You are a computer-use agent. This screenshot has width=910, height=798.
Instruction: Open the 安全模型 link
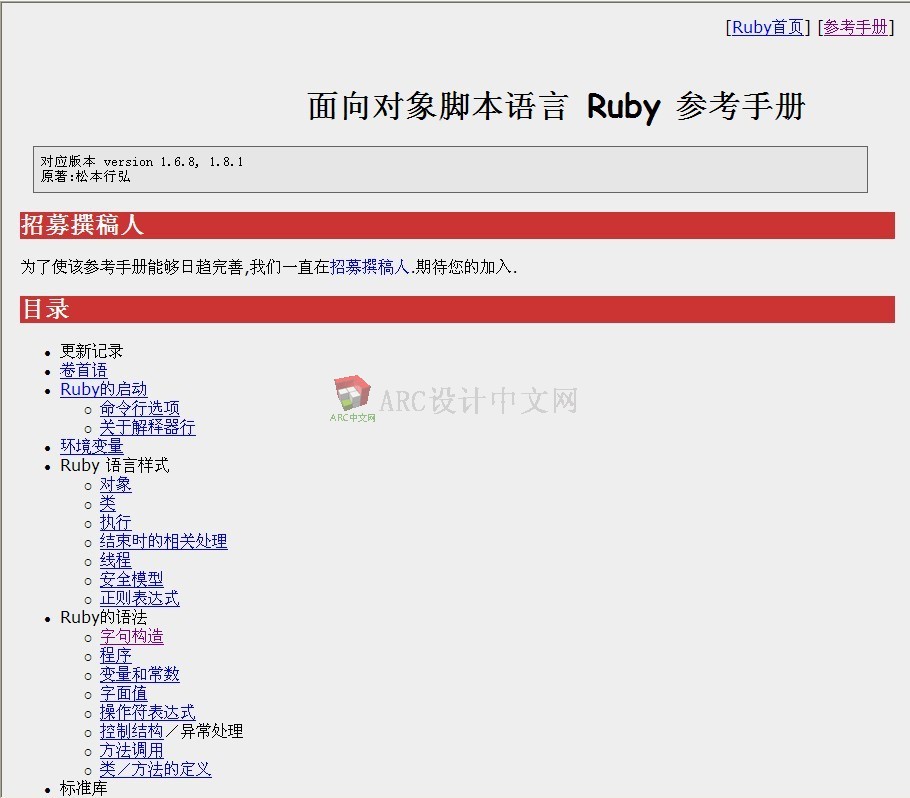[131, 580]
